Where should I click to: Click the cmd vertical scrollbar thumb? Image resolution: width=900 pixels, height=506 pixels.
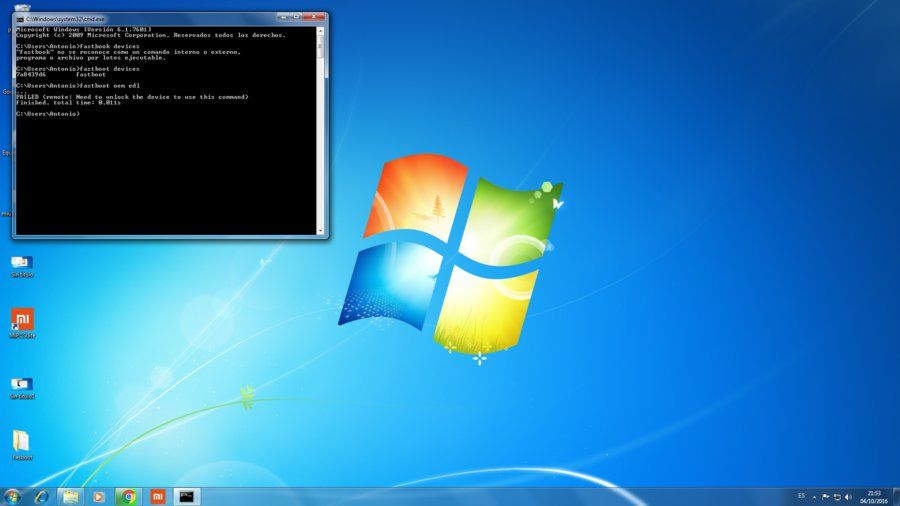pos(320,47)
